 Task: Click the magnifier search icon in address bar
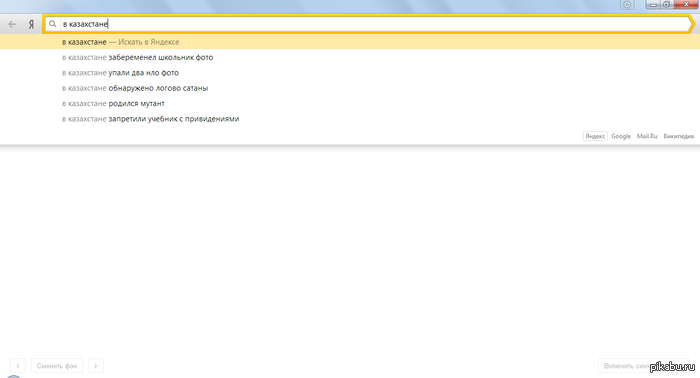(x=53, y=24)
